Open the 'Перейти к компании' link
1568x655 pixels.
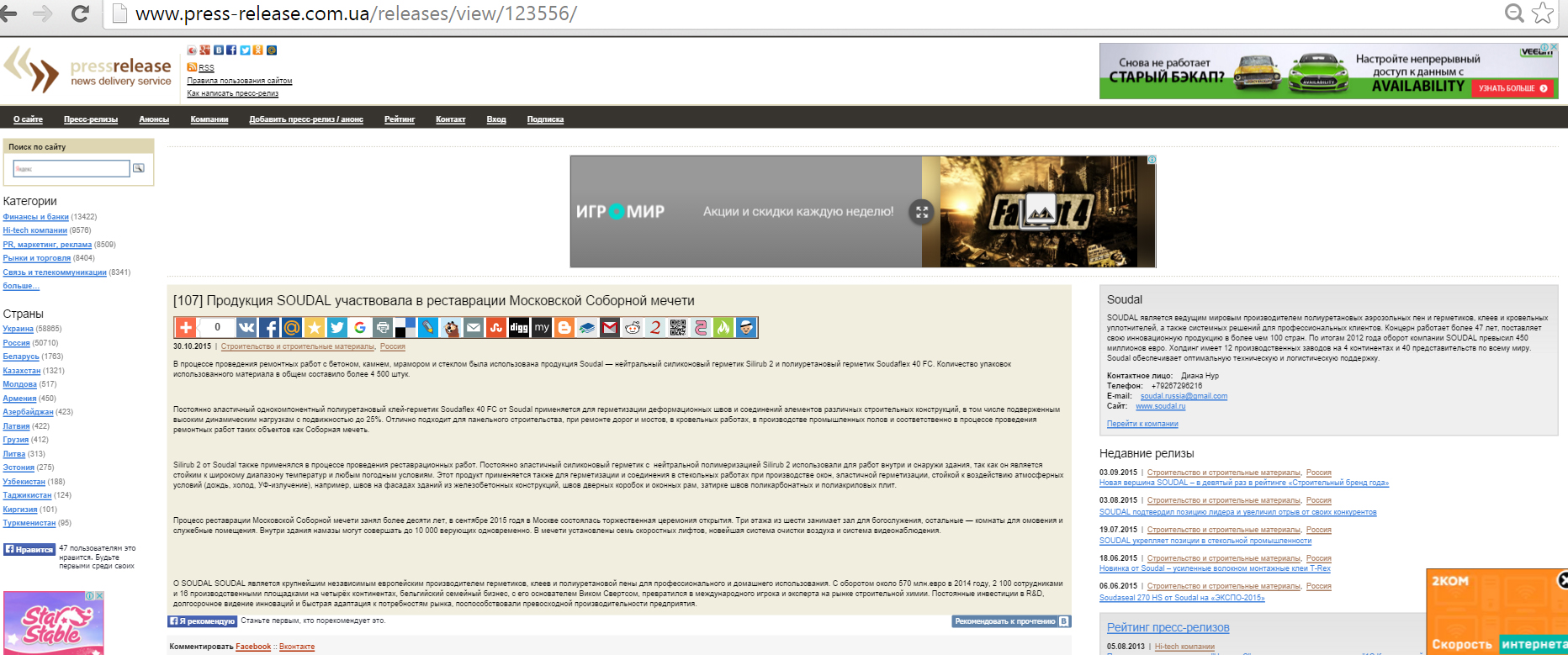tap(1142, 424)
